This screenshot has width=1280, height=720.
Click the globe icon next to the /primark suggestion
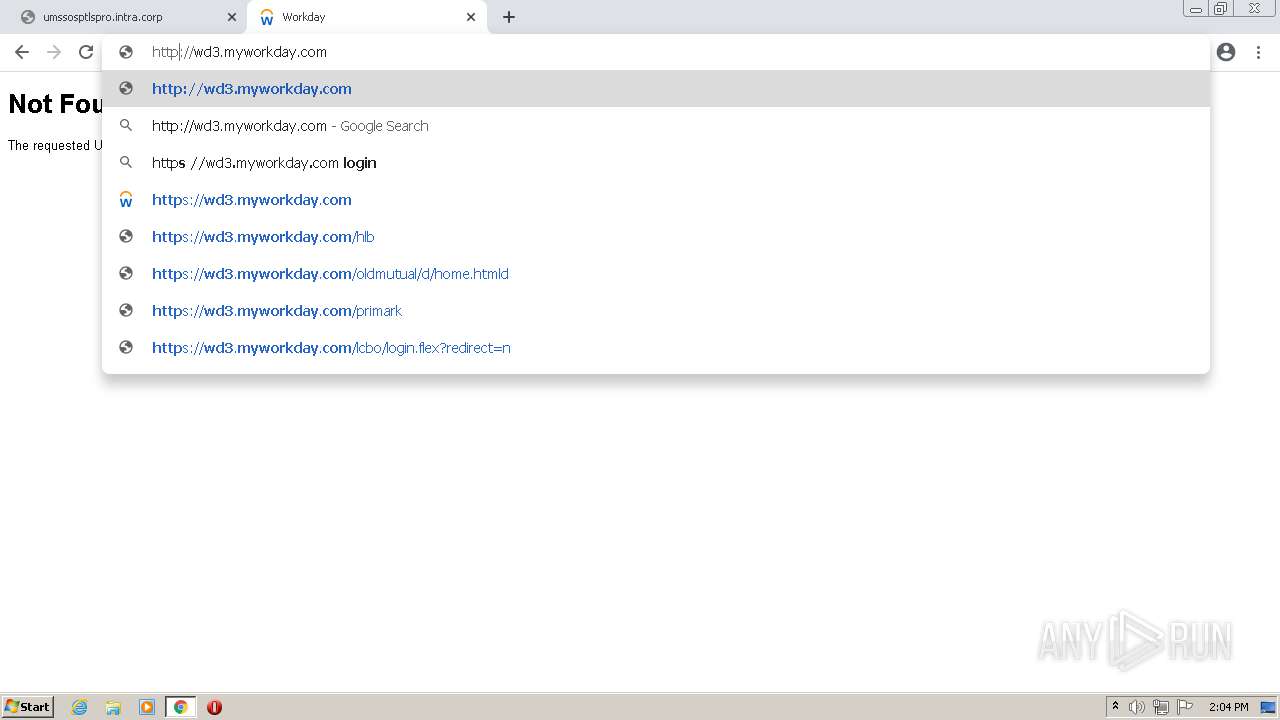(126, 310)
